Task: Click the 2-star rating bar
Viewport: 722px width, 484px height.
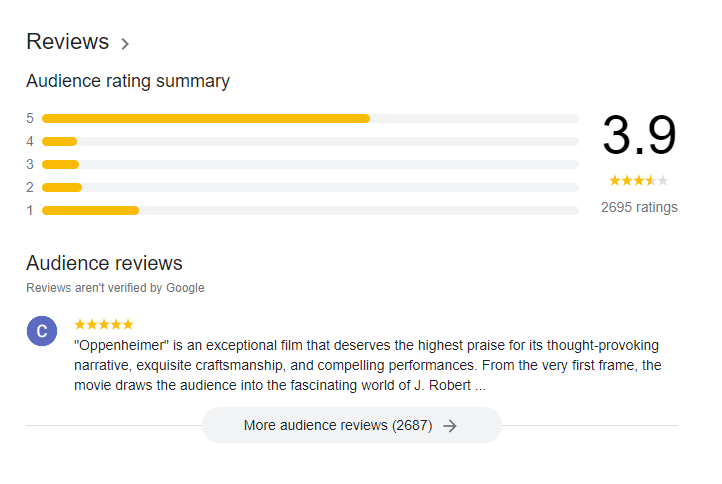Action: 310,188
